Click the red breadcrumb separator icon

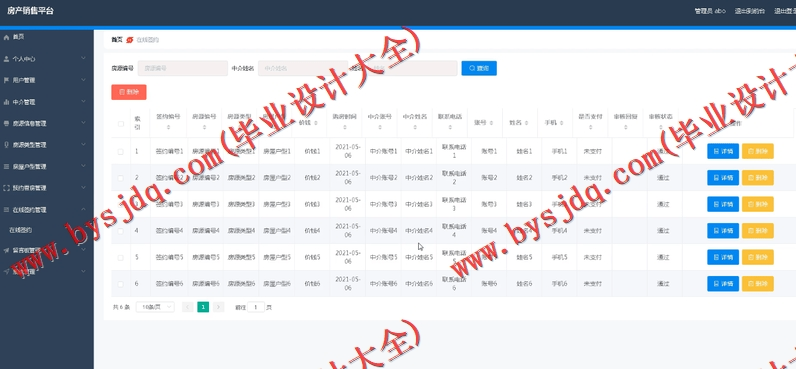click(x=129, y=40)
